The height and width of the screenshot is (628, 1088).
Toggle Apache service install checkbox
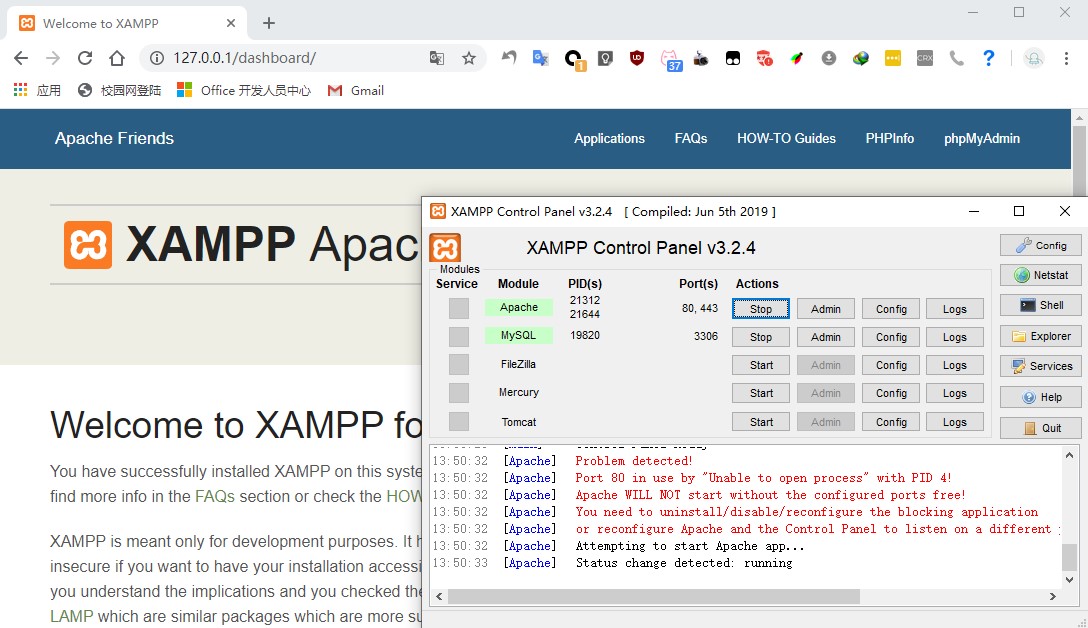459,308
